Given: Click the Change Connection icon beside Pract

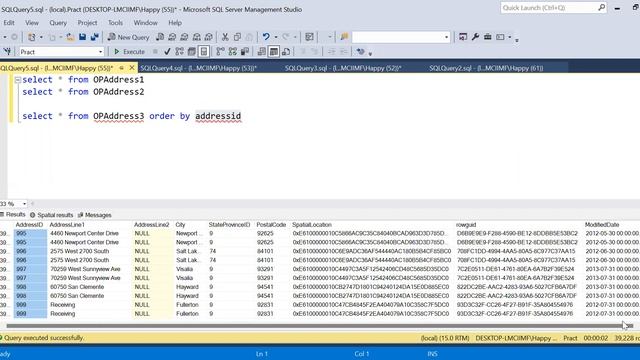Looking at the screenshot, I should tap(7, 51).
